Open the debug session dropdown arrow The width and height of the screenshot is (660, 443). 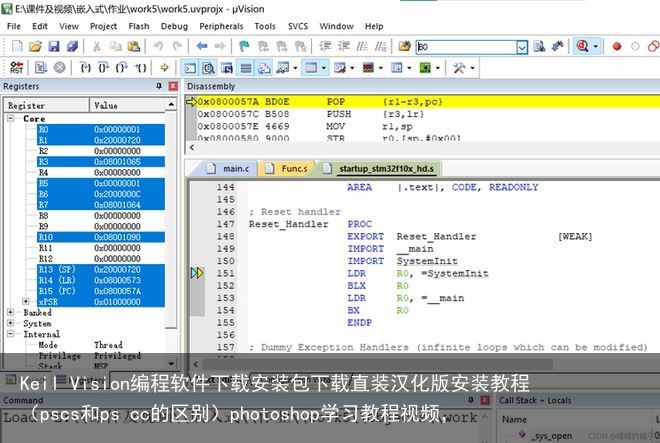596,46
